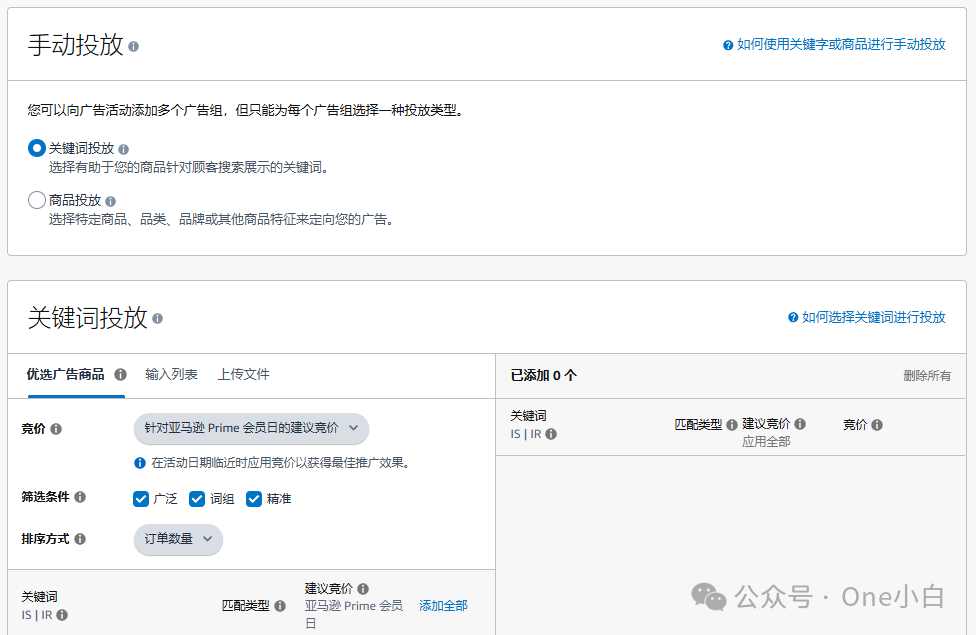Click info icon next to 竞价 label in left panel
This screenshot has height=635, width=976.
click(56, 429)
